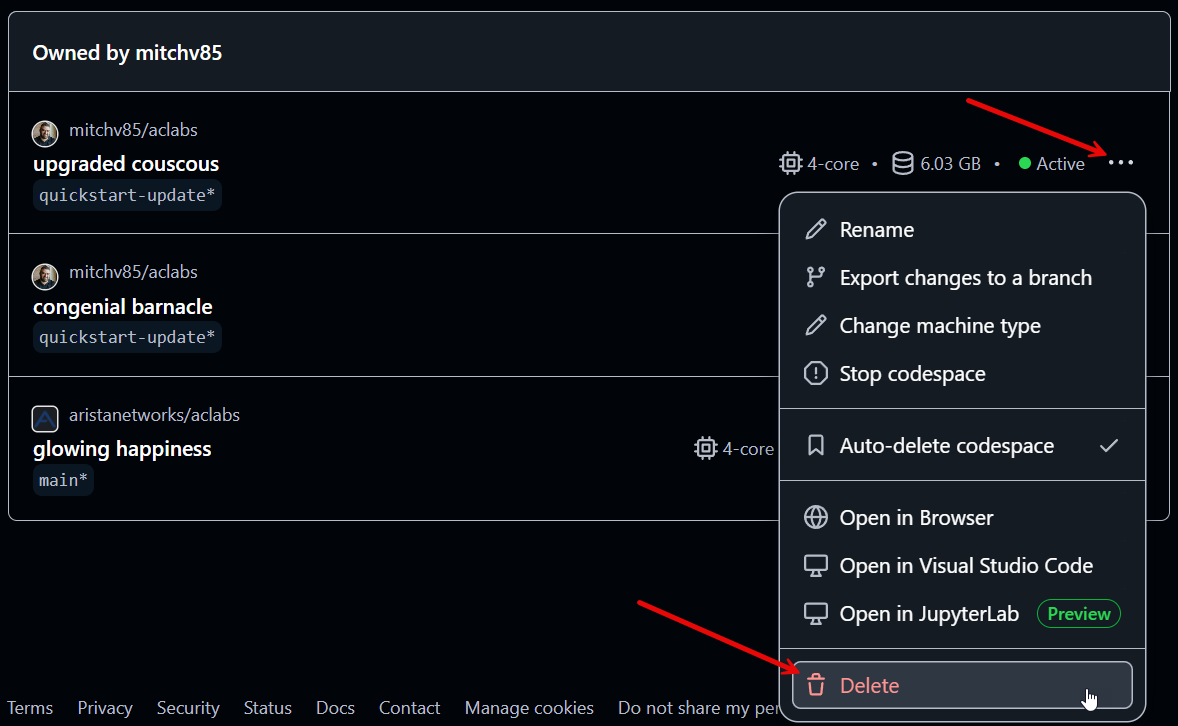Click the quickstart-update* branch under upgraded couscous
The height and width of the screenshot is (726, 1178).
[127, 195]
